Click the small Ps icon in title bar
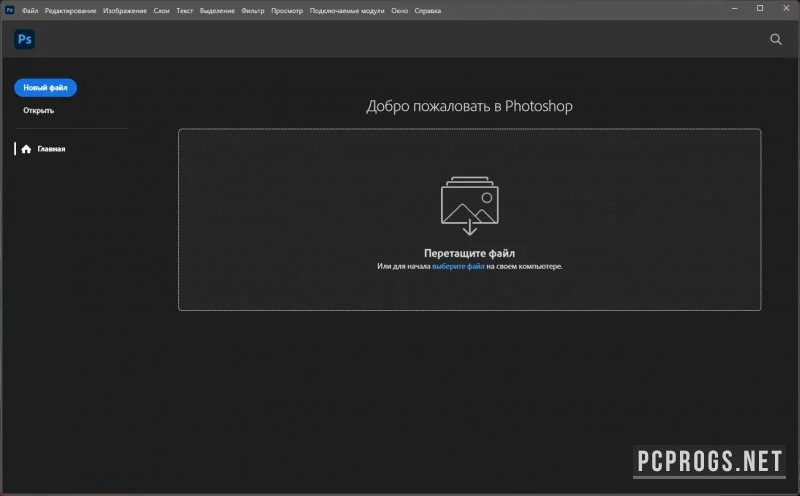Viewport: 800px width, 496px height. click(9, 10)
